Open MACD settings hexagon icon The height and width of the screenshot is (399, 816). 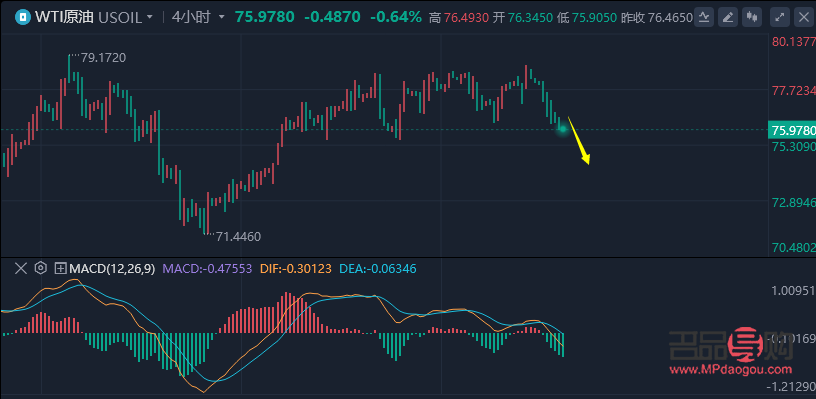click(x=41, y=268)
